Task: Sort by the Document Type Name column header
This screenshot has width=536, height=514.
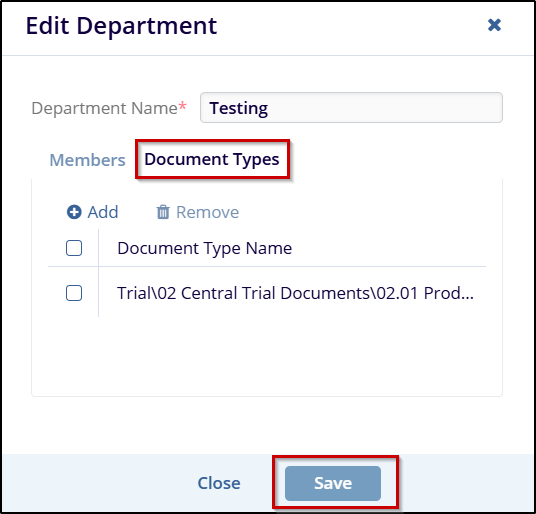Action: (x=204, y=248)
